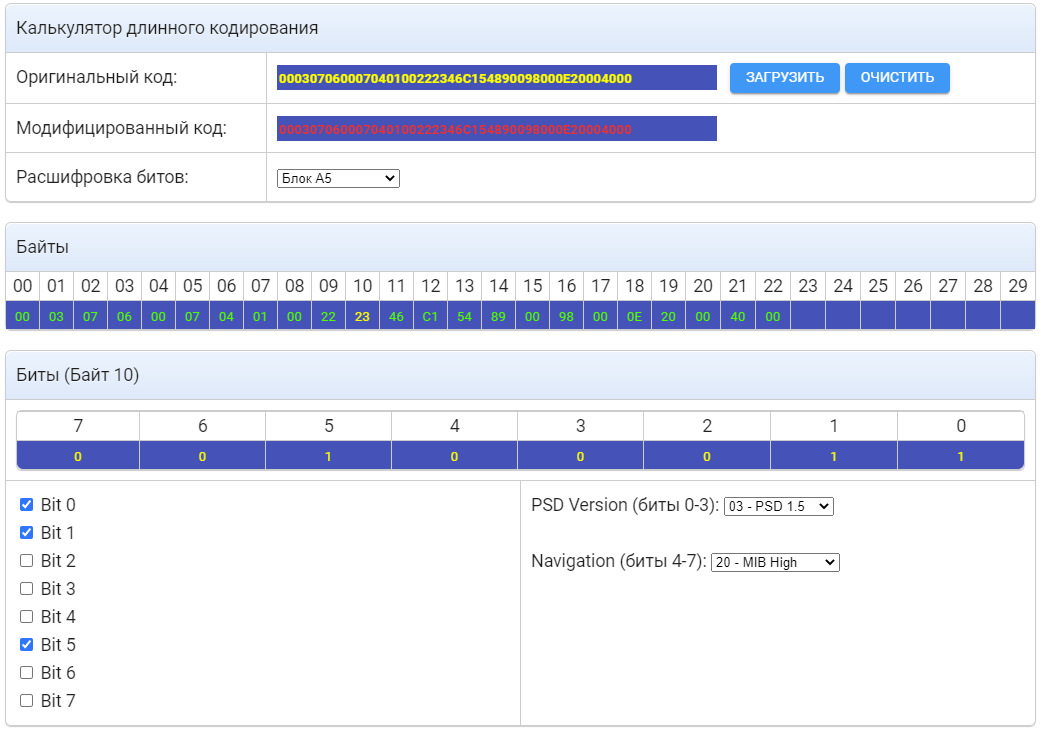Enable the Bit 6 checkbox
1041x732 pixels.
[27, 673]
